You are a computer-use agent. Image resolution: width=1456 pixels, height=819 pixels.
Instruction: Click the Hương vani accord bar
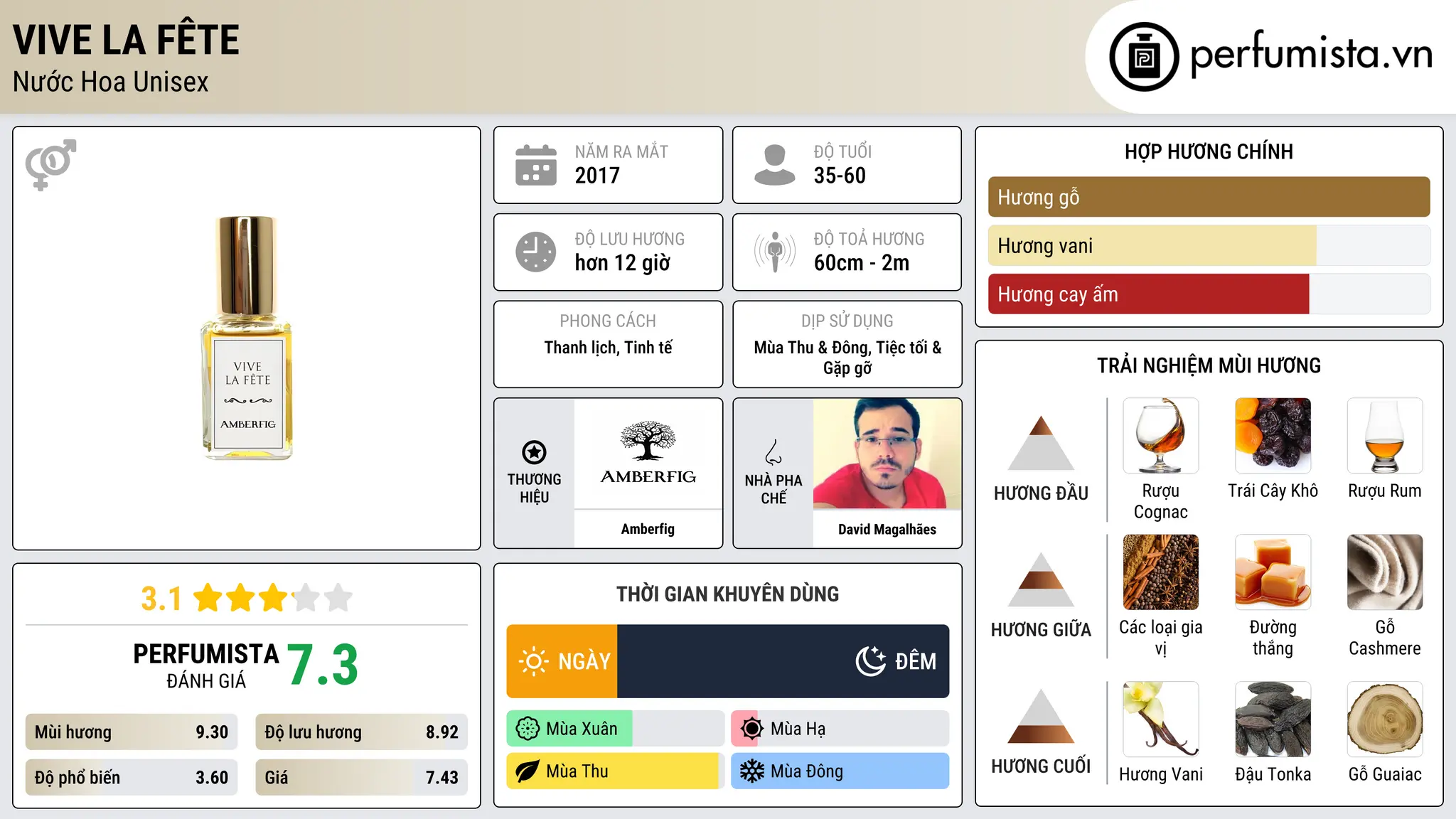point(1209,246)
